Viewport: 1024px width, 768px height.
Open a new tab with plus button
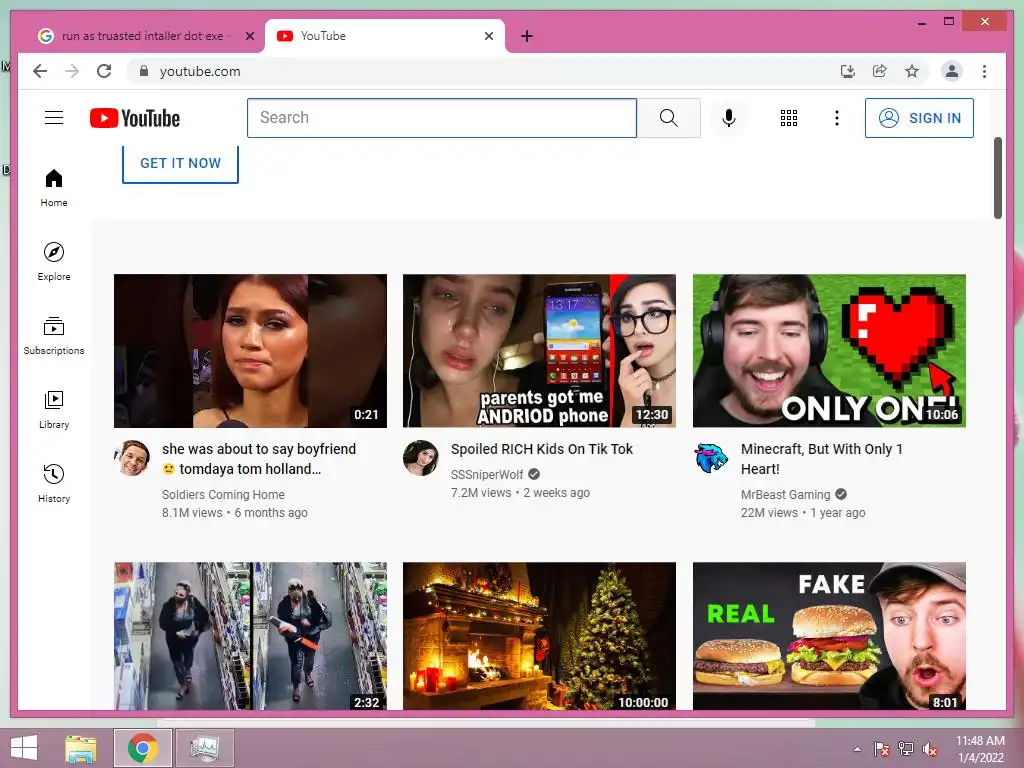(x=527, y=37)
